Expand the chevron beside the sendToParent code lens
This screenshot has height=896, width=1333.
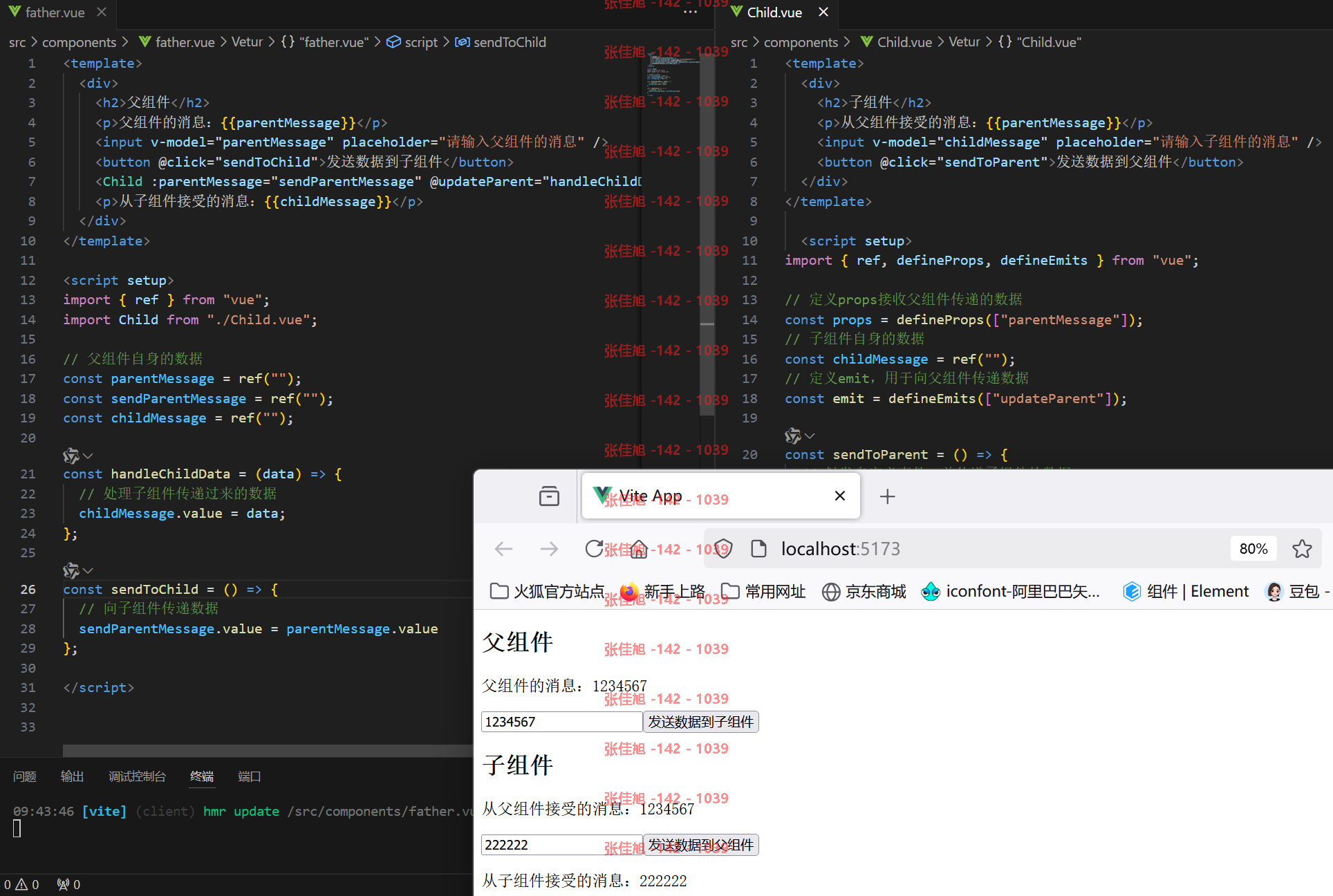coord(810,436)
